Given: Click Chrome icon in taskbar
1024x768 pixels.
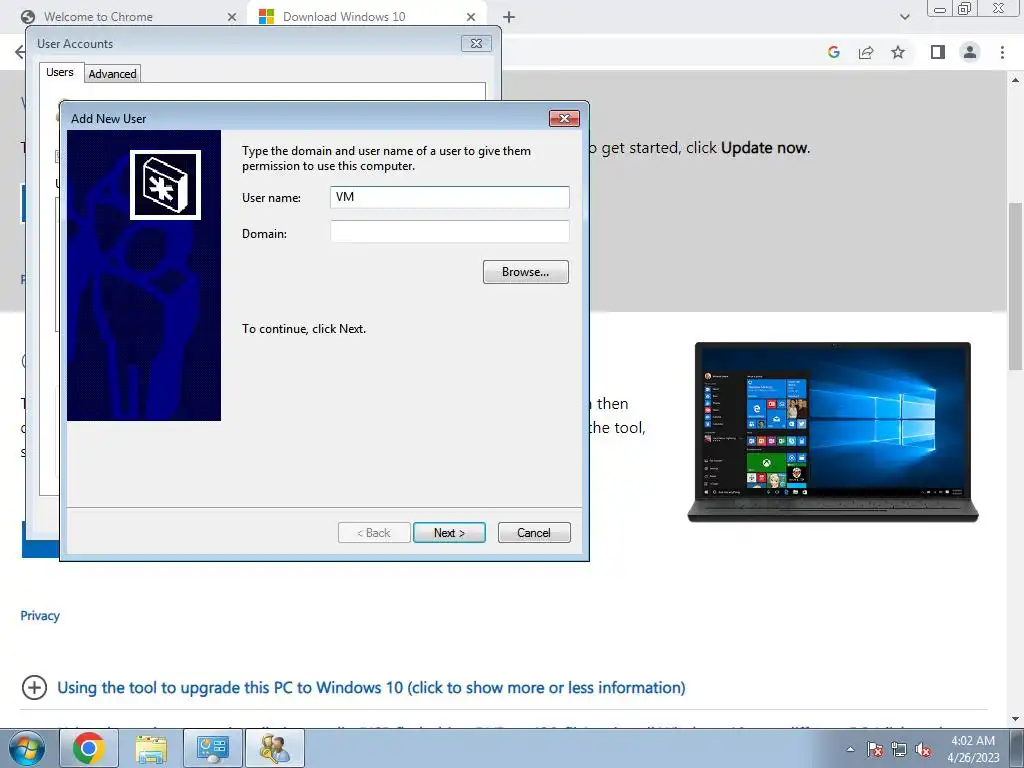Looking at the screenshot, I should tap(89, 748).
